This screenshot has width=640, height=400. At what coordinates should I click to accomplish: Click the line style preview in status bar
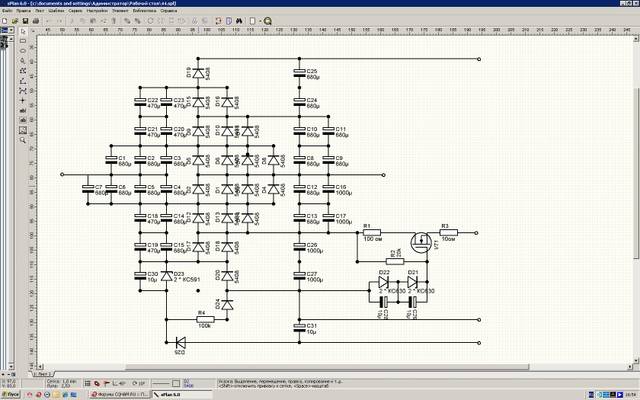160,383
